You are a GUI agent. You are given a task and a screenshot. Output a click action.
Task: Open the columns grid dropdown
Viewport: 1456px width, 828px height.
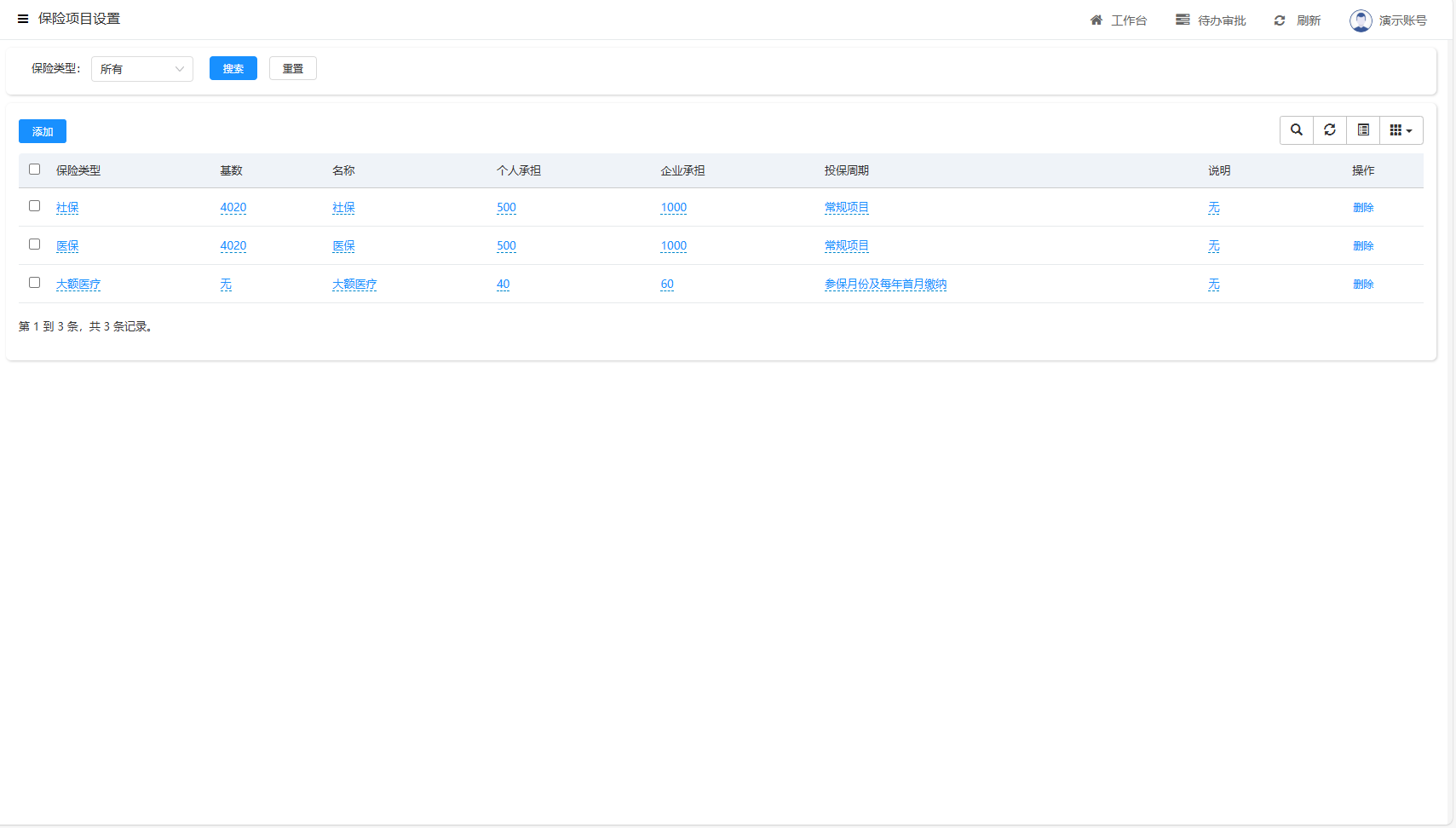click(x=1401, y=130)
